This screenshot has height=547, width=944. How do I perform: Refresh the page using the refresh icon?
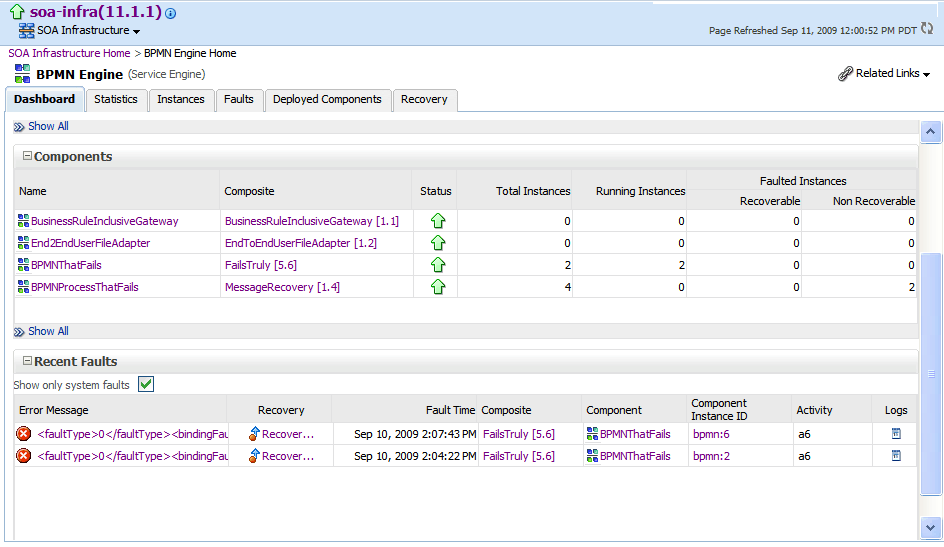927,28
